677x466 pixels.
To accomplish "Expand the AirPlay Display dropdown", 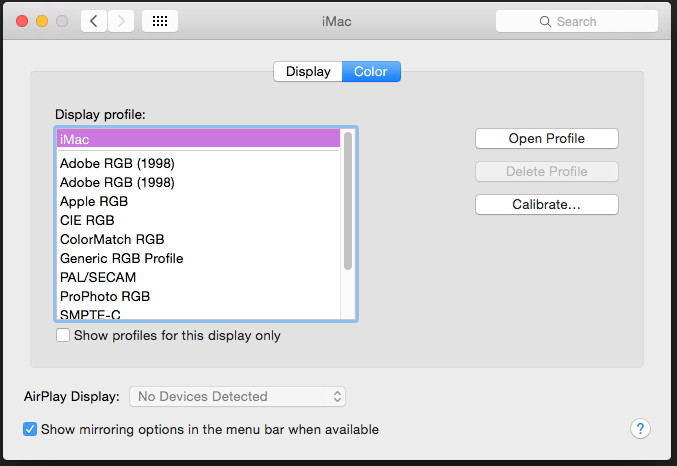I will click(x=238, y=396).
